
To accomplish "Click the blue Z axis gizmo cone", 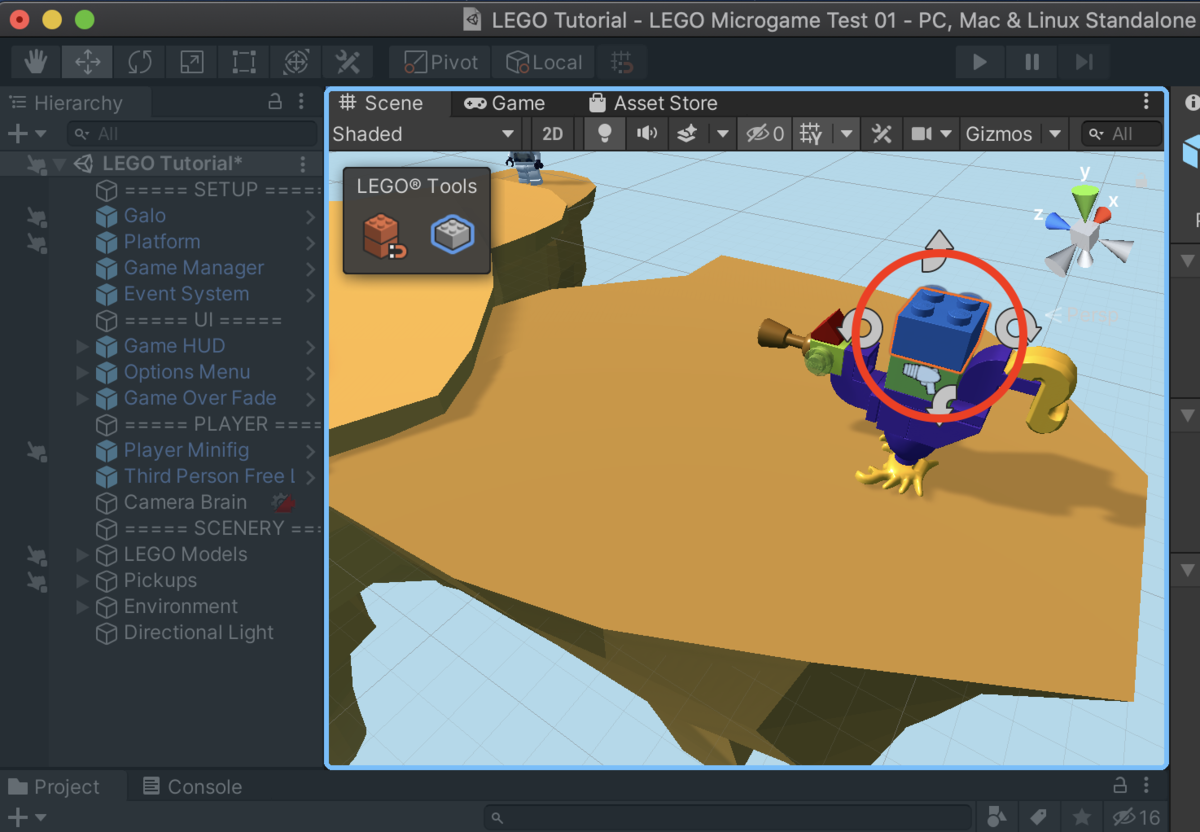I will click(1057, 221).
